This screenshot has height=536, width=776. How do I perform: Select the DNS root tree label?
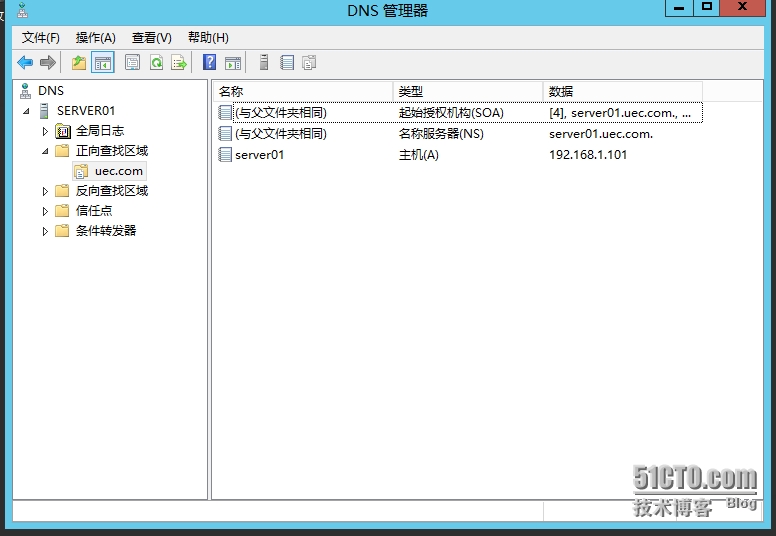point(51,91)
